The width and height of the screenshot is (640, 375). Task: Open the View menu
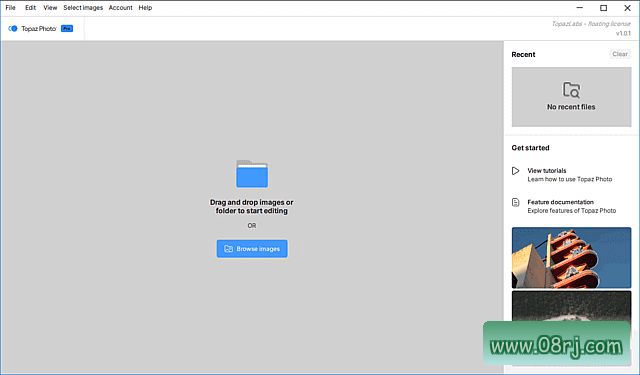click(x=50, y=8)
